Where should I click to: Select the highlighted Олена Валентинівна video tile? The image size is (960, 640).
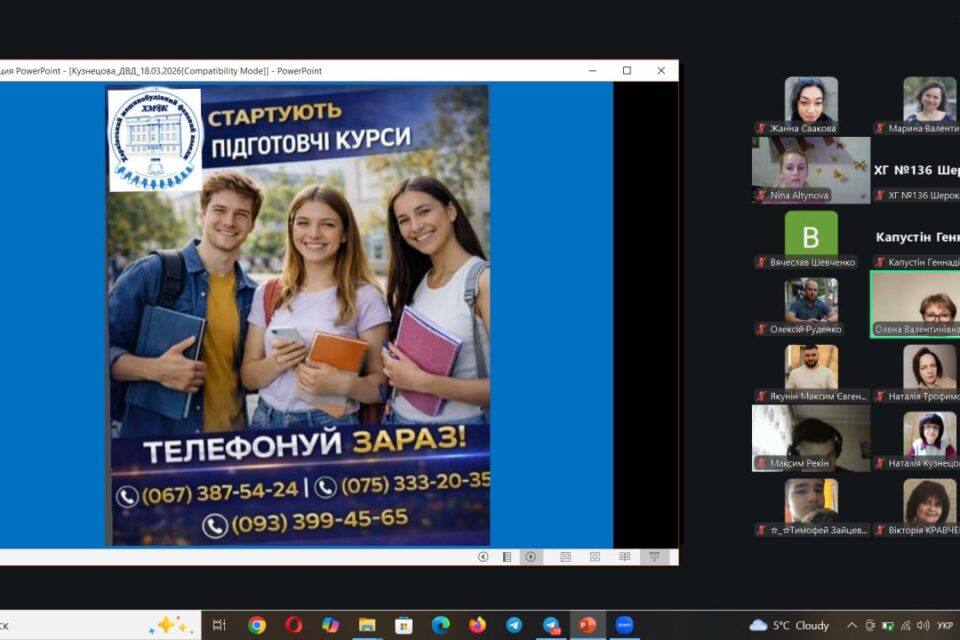[x=915, y=304]
